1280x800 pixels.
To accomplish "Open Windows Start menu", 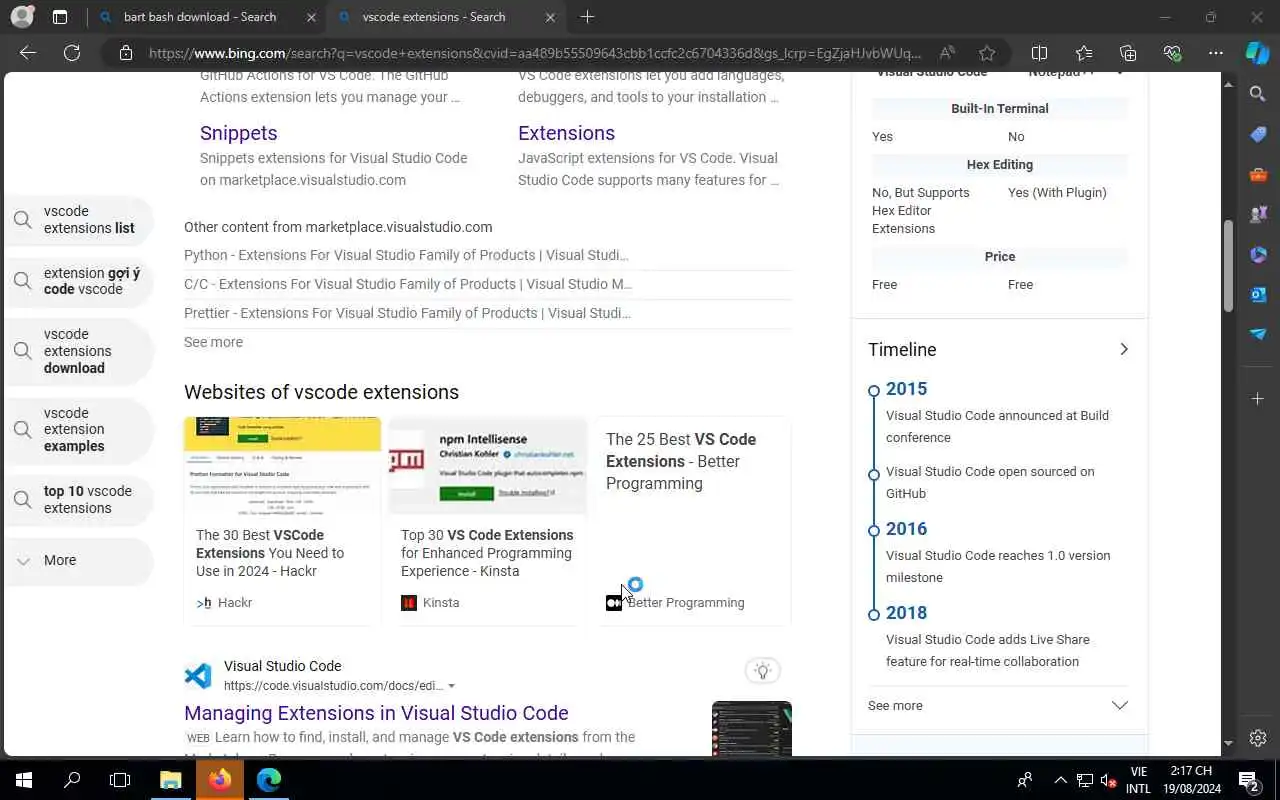I will click(x=24, y=780).
